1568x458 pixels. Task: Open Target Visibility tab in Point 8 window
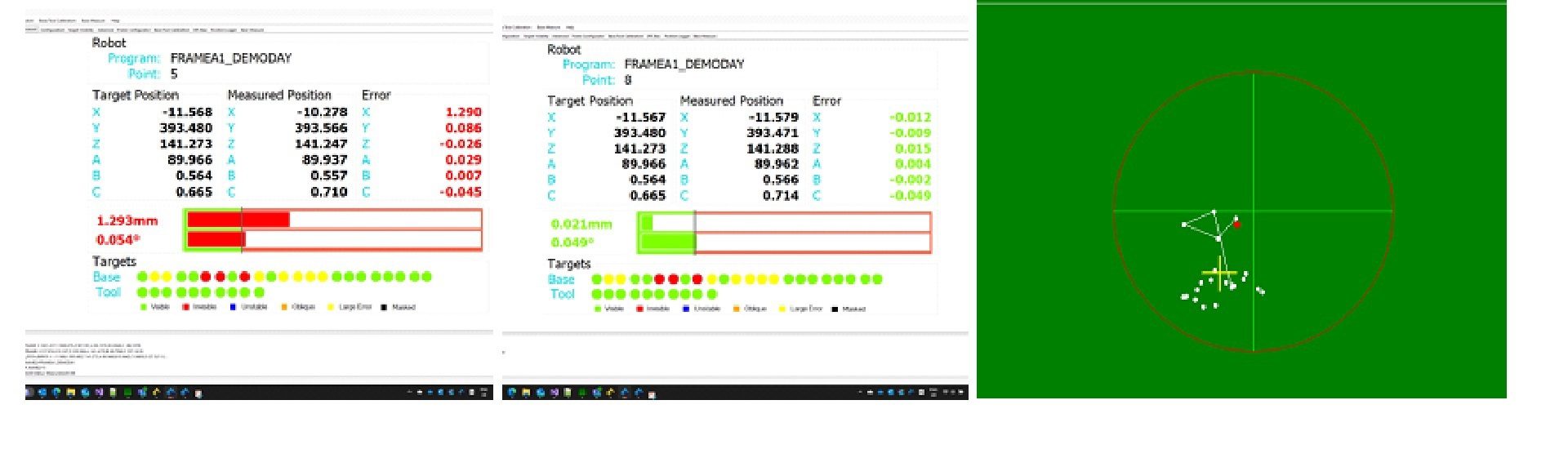pos(536,36)
